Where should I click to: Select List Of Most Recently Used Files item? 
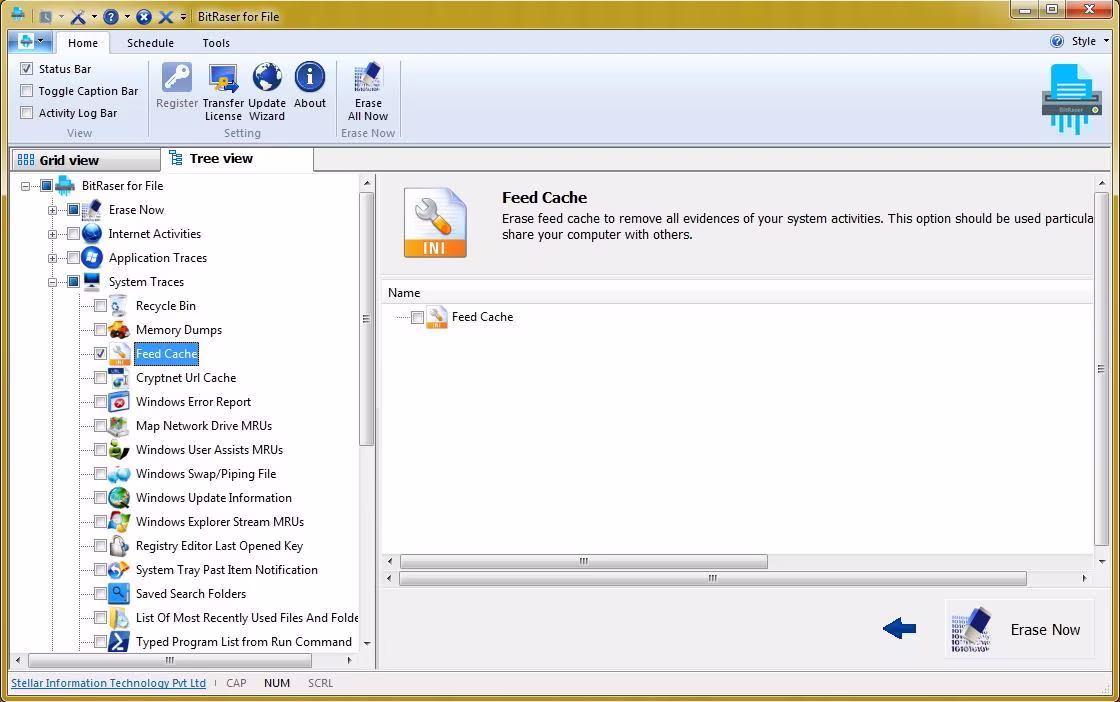pyautogui.click(x=247, y=618)
